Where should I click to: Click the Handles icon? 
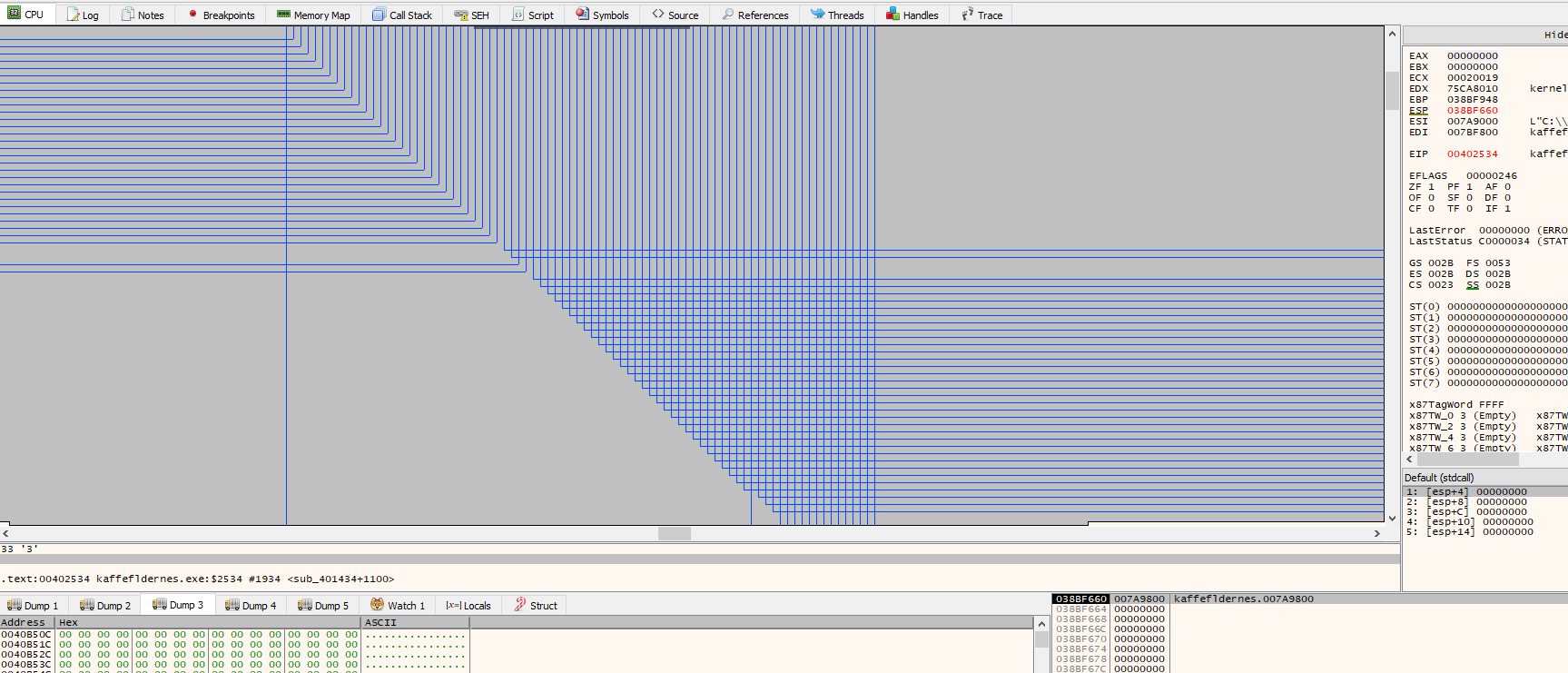[892, 14]
